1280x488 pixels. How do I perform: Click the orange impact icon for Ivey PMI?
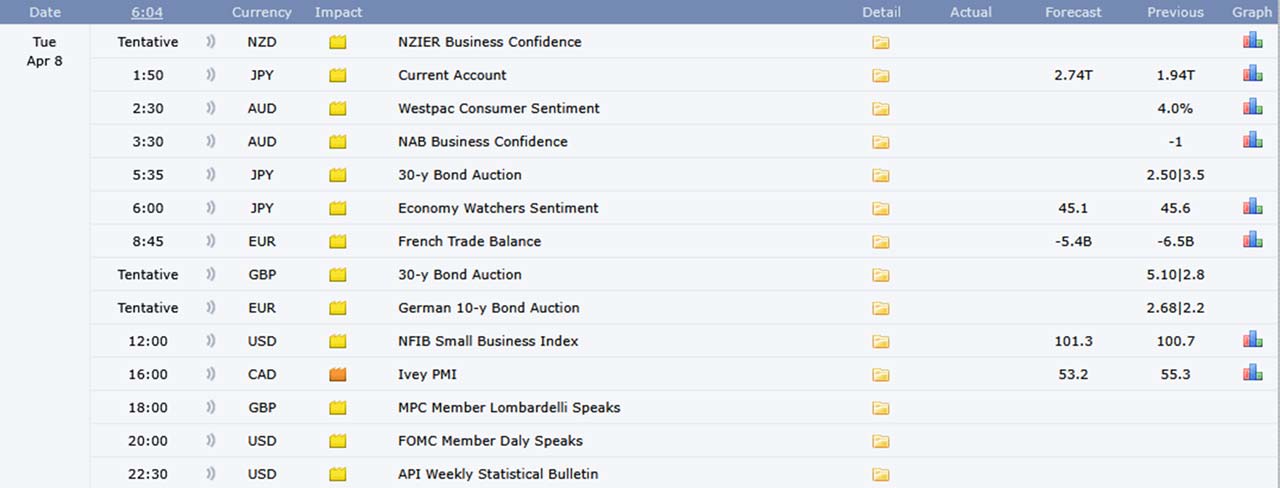pos(337,374)
